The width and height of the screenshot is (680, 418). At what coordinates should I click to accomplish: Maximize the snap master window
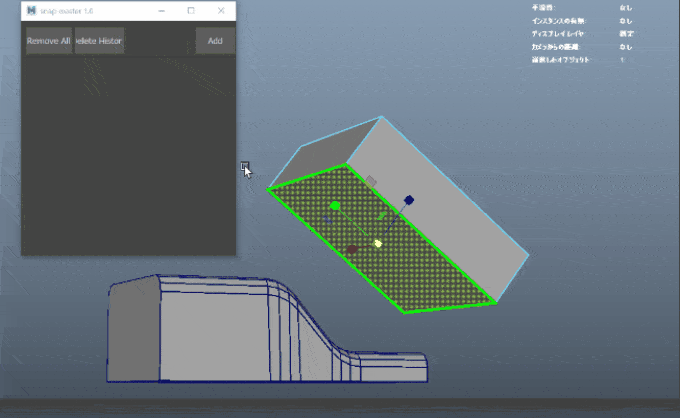[x=191, y=10]
